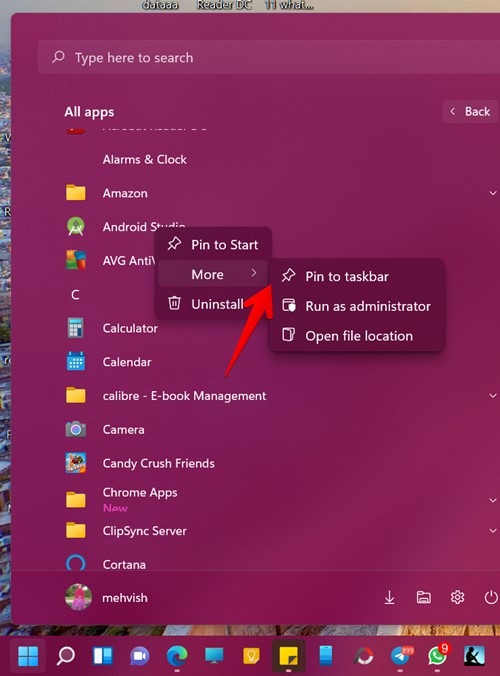
Task: Click the Power button icon
Action: point(491,598)
